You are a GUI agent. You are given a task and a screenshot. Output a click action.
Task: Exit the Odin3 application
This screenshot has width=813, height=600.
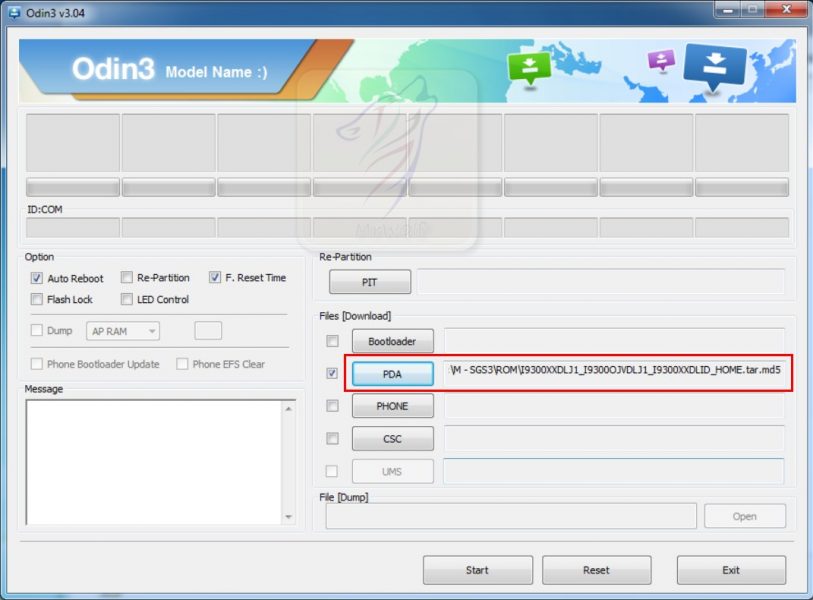731,570
